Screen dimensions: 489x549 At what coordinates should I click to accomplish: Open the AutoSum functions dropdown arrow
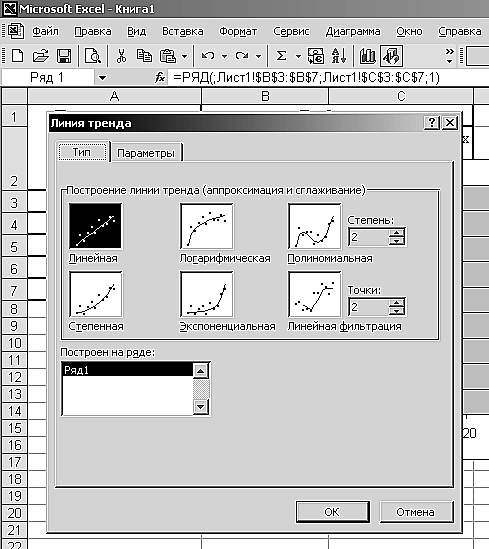click(298, 56)
